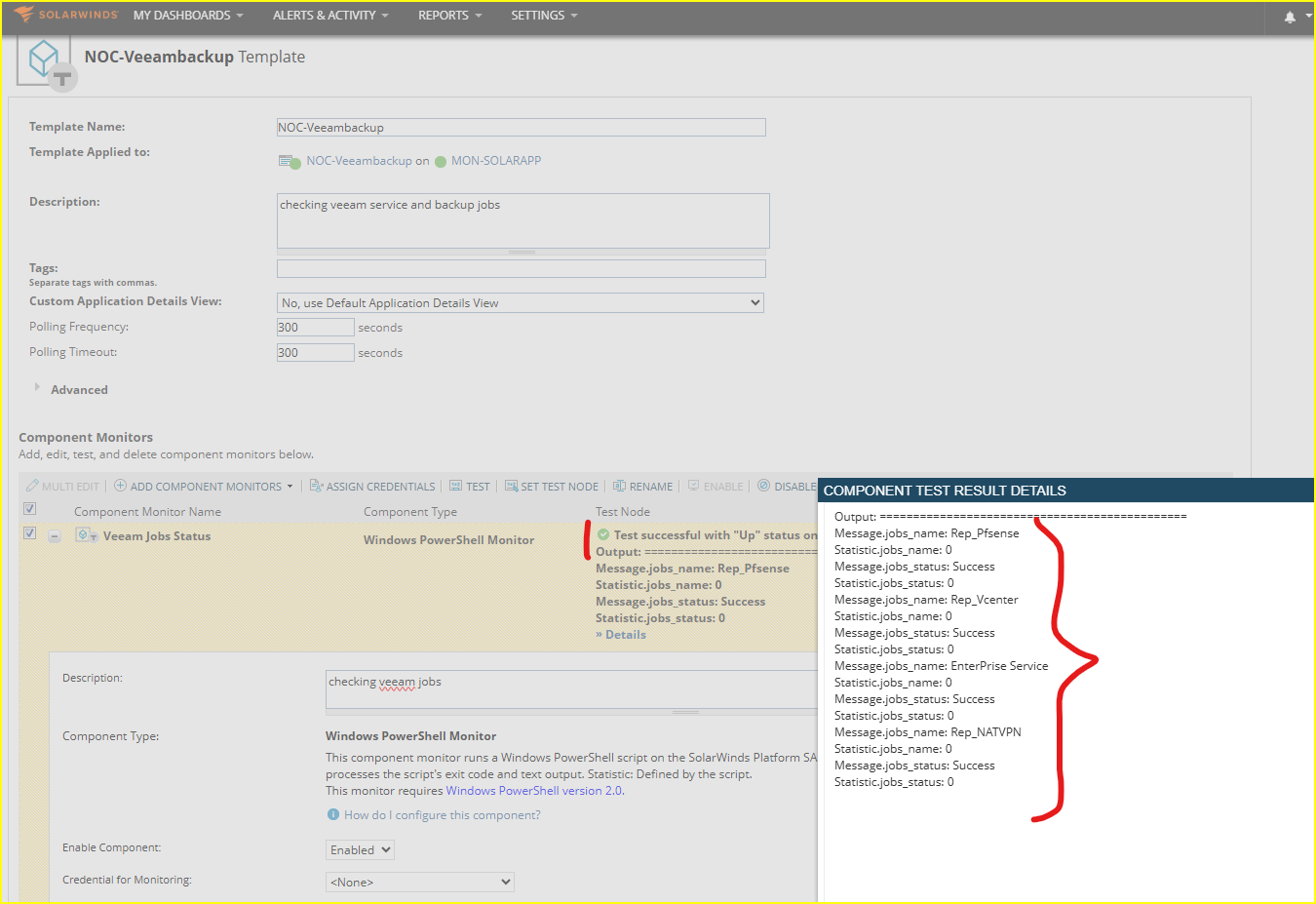Click the Veeam Jobs Status monitor icon
Viewport: 1316px width, 904px height.
tap(87, 535)
